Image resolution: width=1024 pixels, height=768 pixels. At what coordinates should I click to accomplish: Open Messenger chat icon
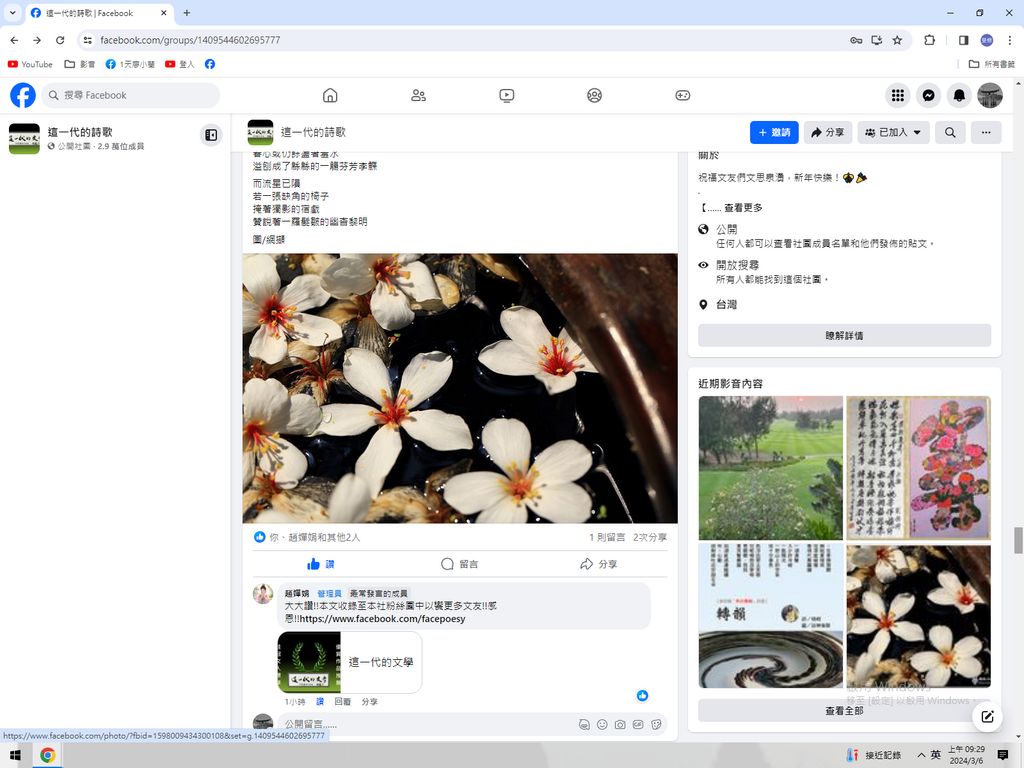click(x=928, y=95)
